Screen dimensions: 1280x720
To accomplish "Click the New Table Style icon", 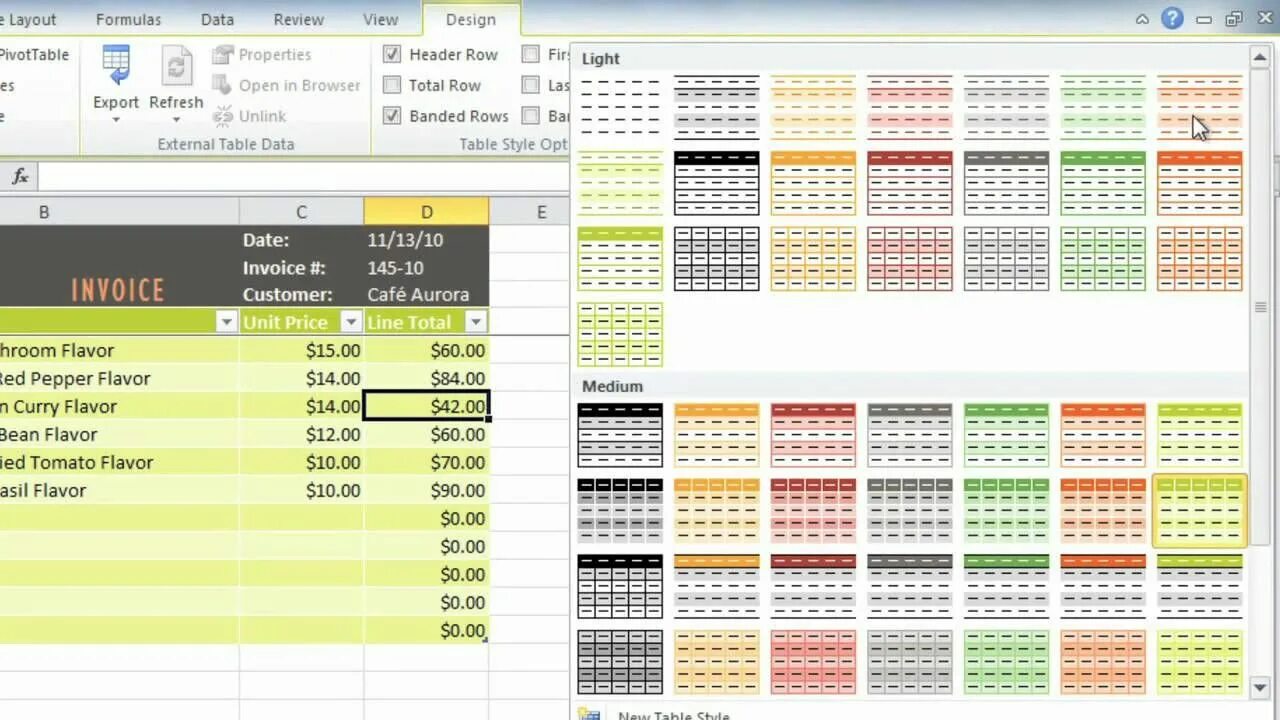I will [590, 714].
